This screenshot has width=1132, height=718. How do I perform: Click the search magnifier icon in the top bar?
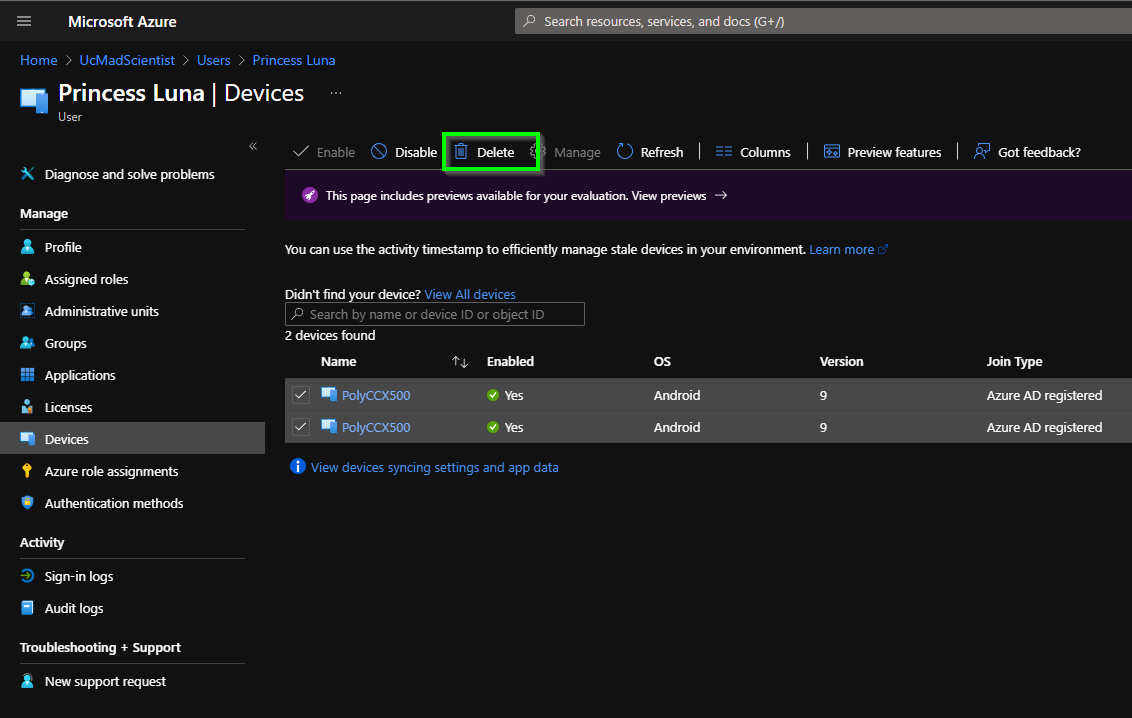point(529,21)
